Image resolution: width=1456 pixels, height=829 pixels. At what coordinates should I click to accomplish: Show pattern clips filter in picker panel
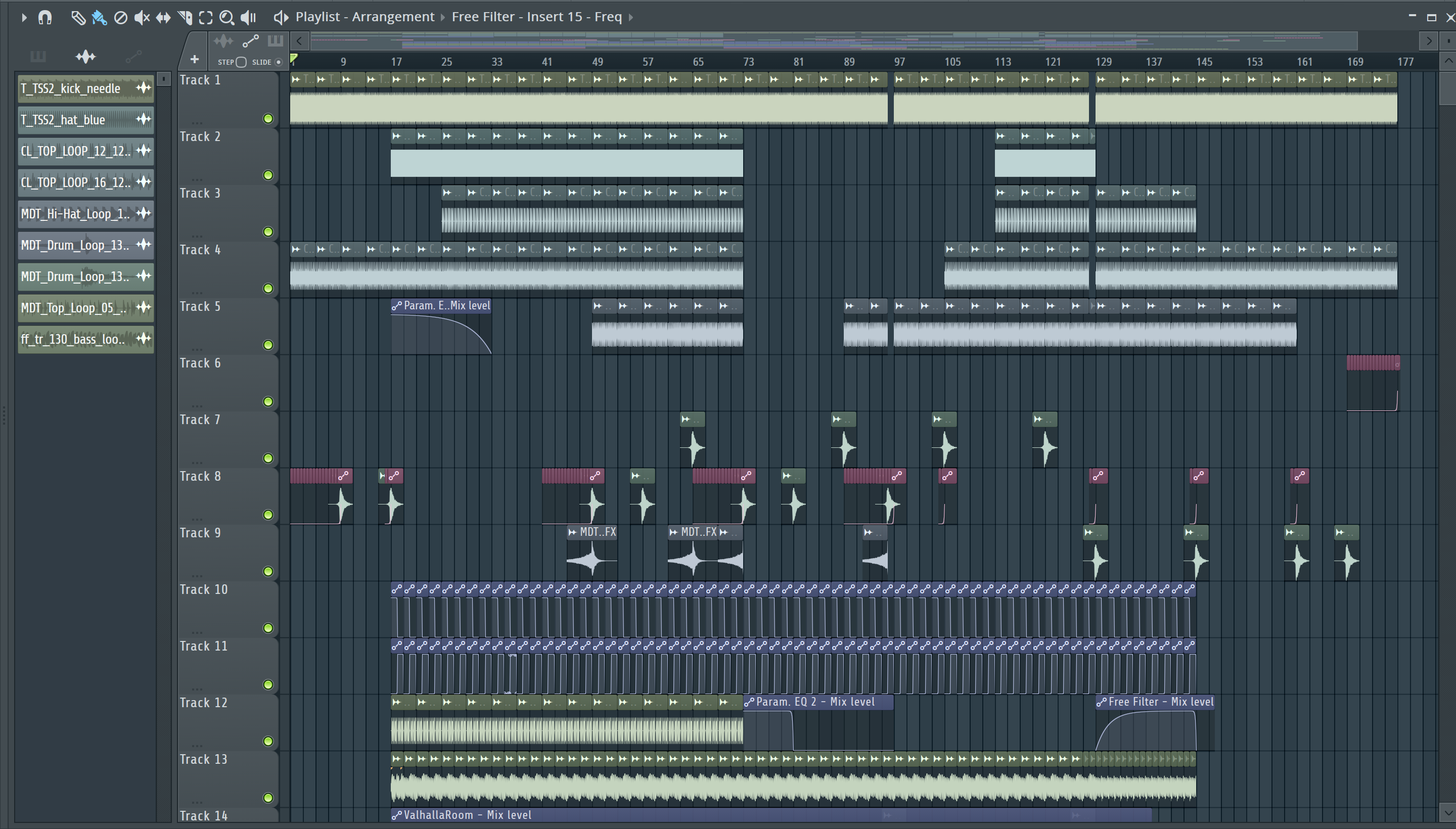click(38, 57)
